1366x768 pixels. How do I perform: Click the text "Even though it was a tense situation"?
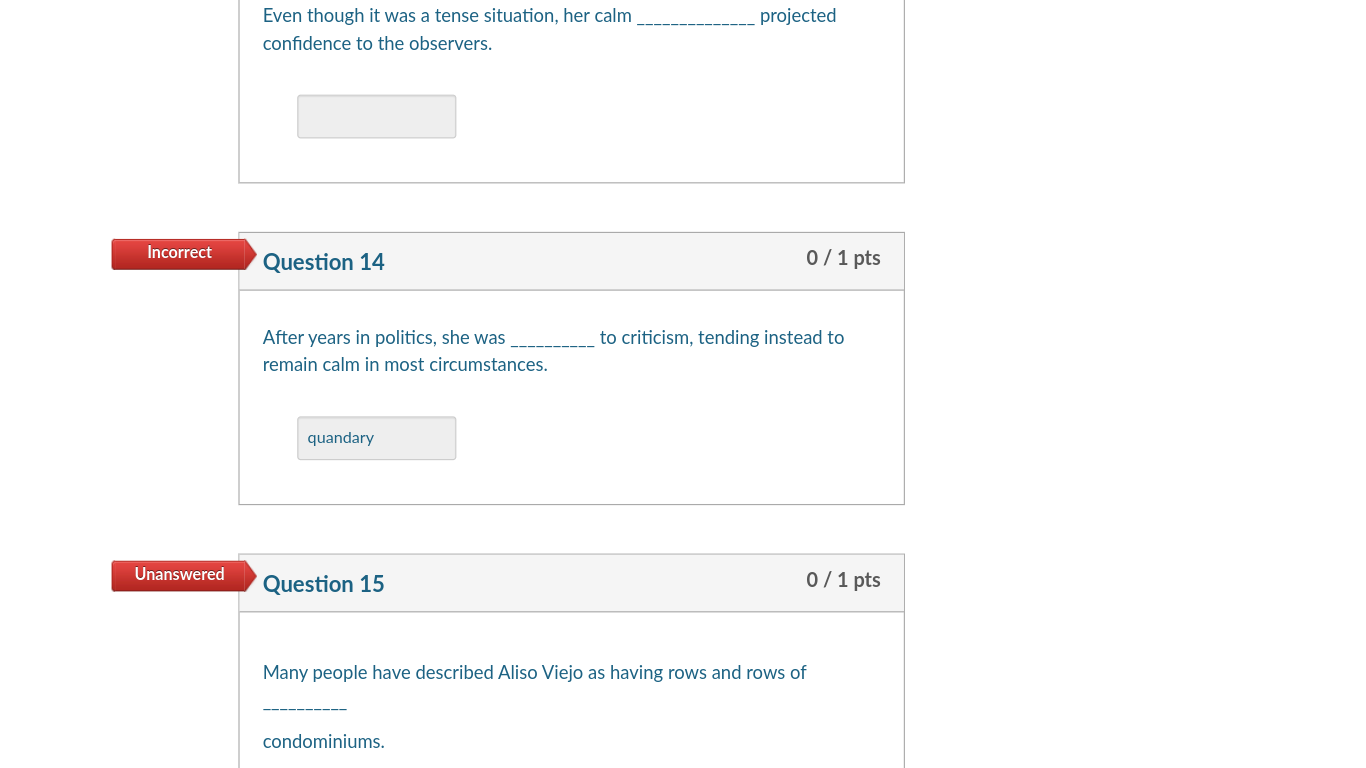click(x=408, y=16)
